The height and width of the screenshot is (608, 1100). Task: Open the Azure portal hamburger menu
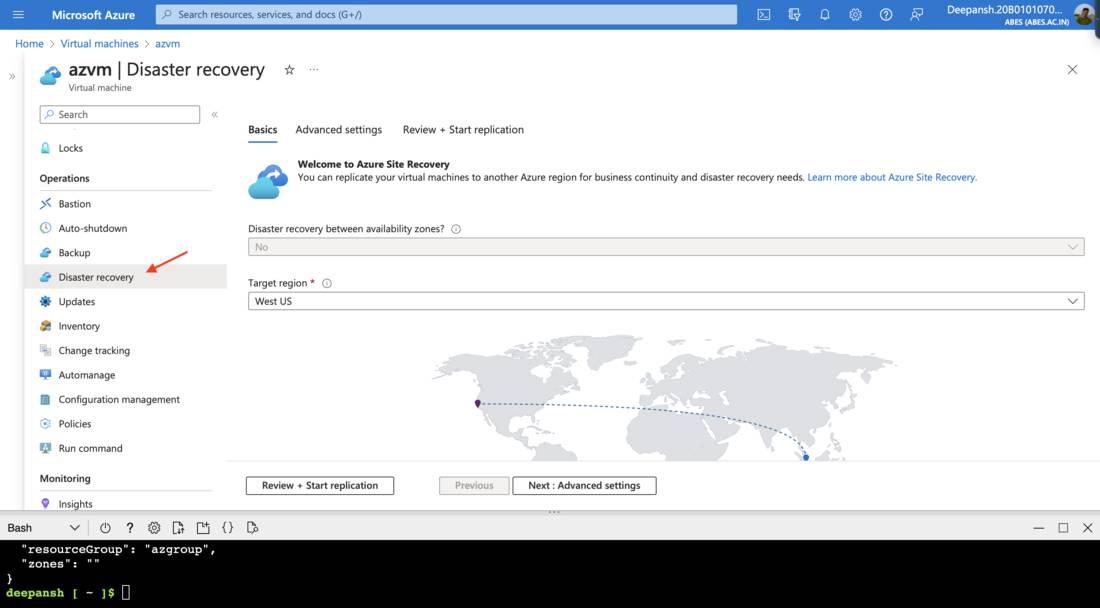(x=18, y=14)
